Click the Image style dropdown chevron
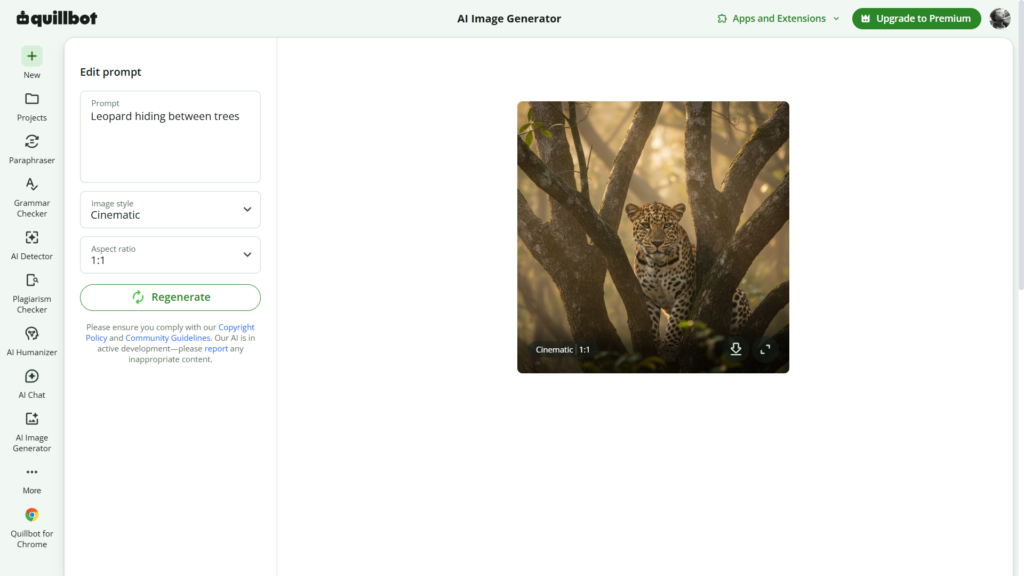This screenshot has height=576, width=1024. (x=248, y=210)
